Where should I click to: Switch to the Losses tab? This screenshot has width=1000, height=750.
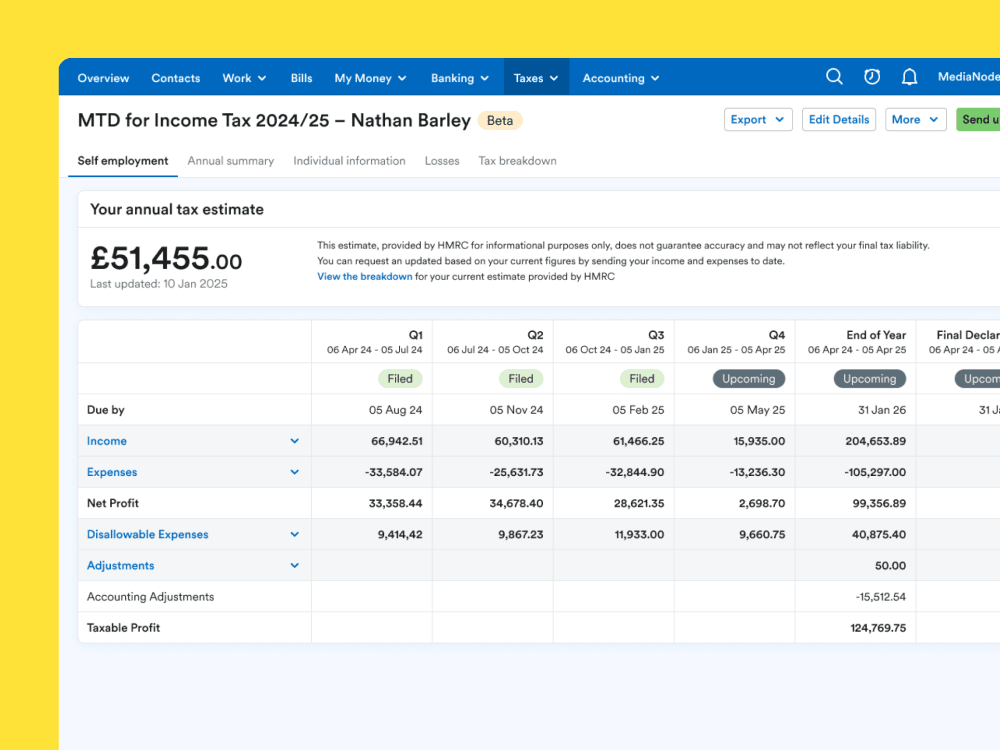pos(442,160)
